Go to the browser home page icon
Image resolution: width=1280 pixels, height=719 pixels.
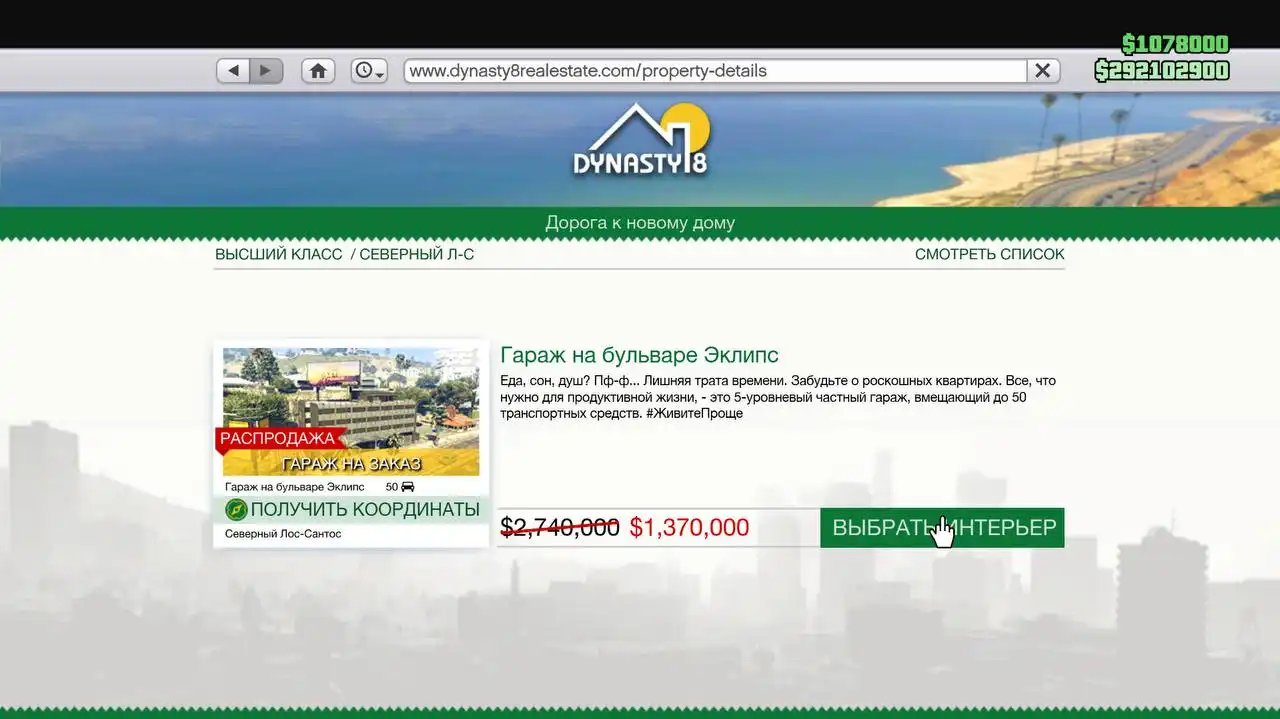[318, 71]
